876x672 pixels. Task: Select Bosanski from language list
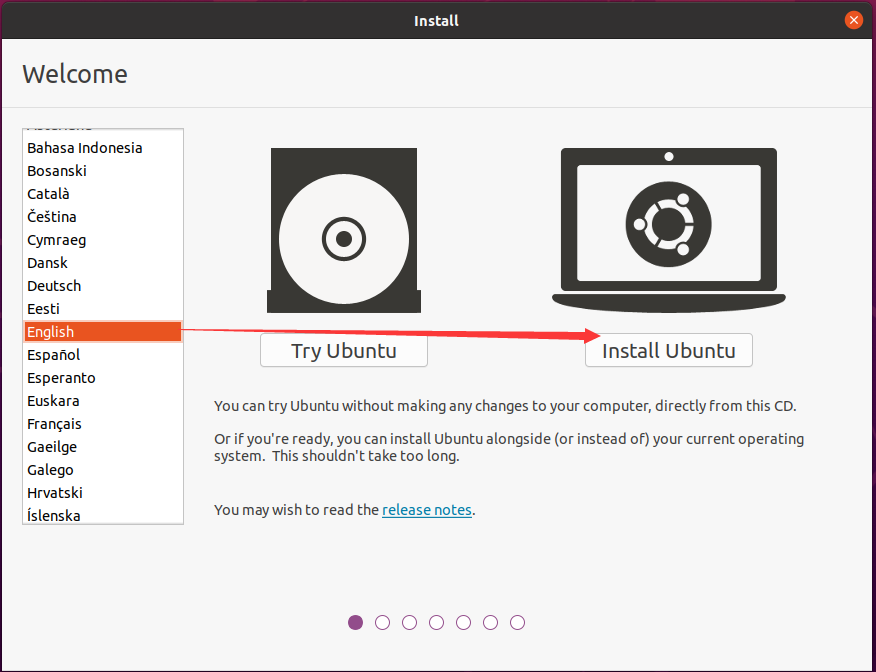[103, 171]
